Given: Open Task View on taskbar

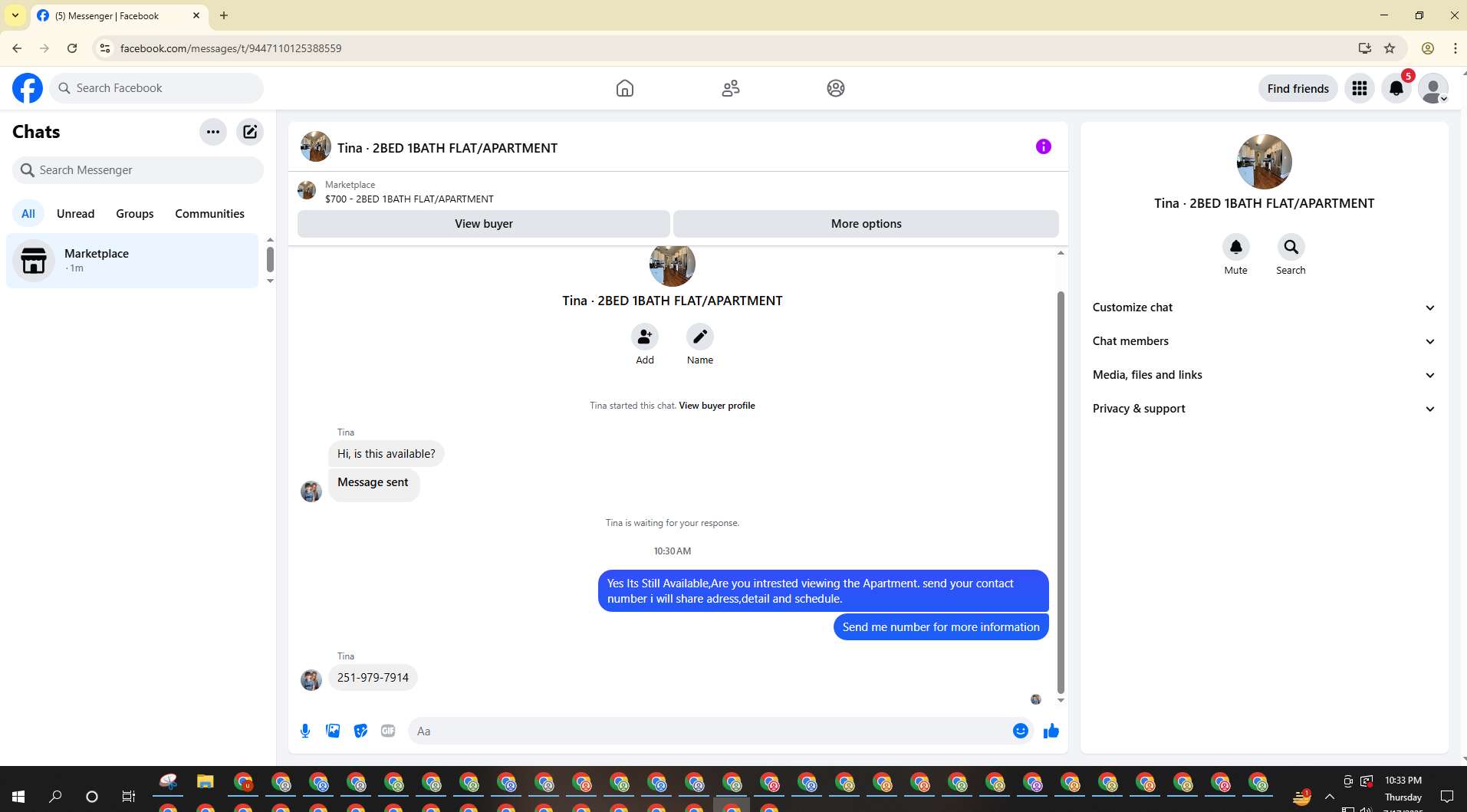Looking at the screenshot, I should click(129, 797).
